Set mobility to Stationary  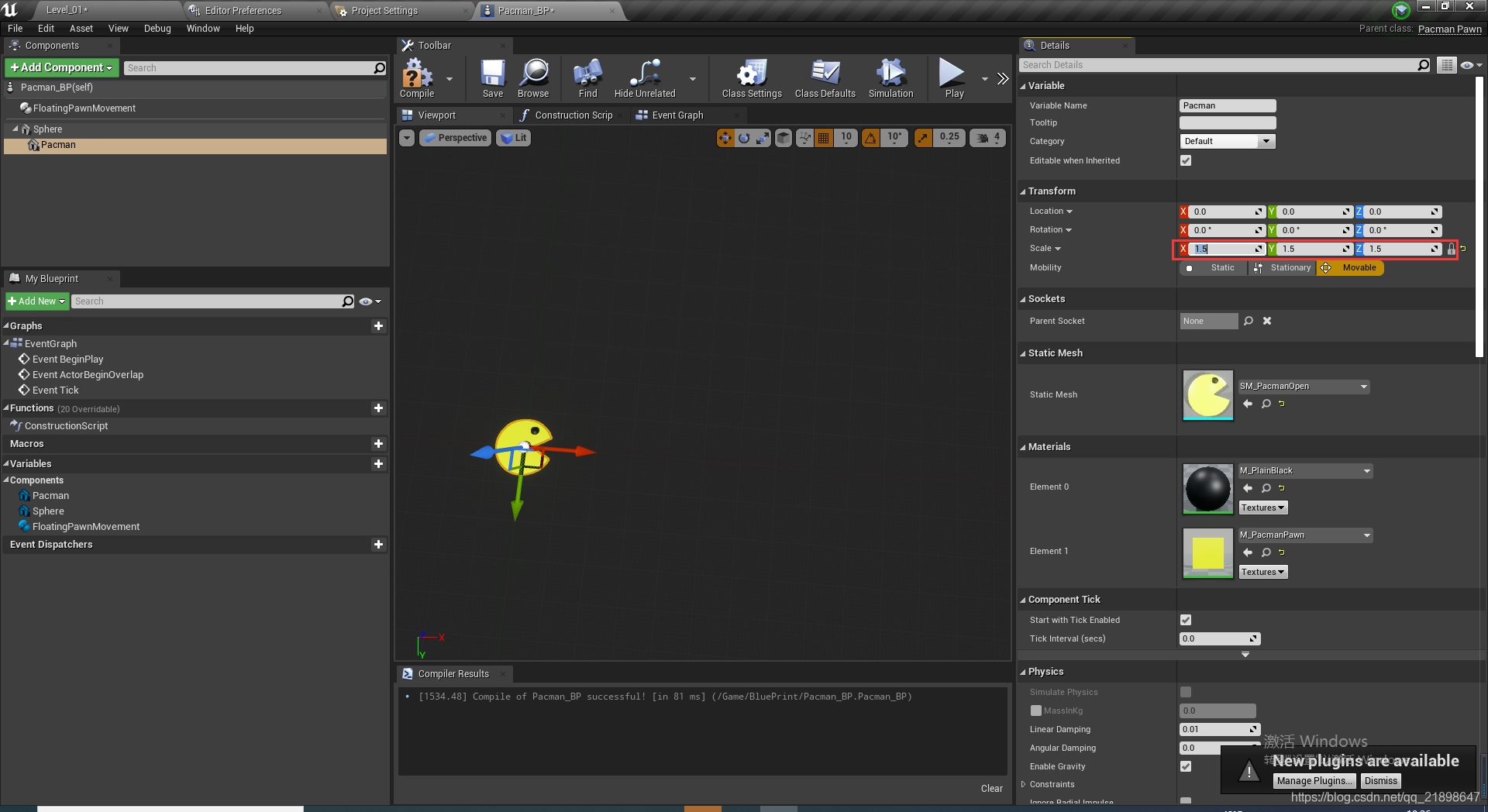[x=1282, y=268]
